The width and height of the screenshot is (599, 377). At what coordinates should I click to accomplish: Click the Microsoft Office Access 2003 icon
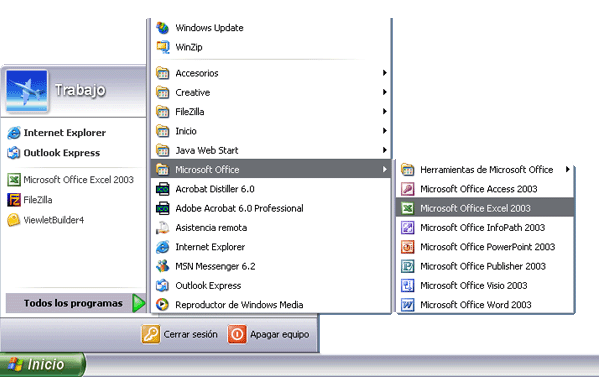point(408,189)
